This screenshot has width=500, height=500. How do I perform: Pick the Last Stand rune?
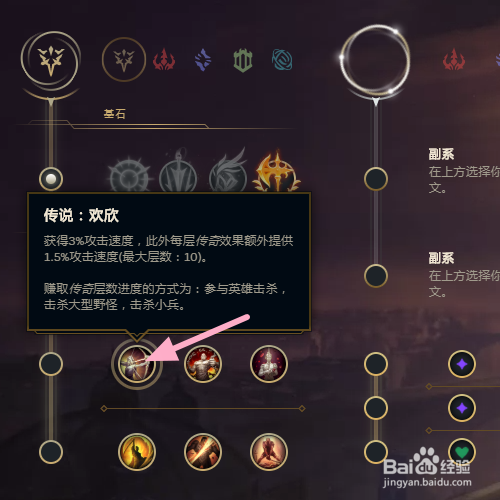269,452
